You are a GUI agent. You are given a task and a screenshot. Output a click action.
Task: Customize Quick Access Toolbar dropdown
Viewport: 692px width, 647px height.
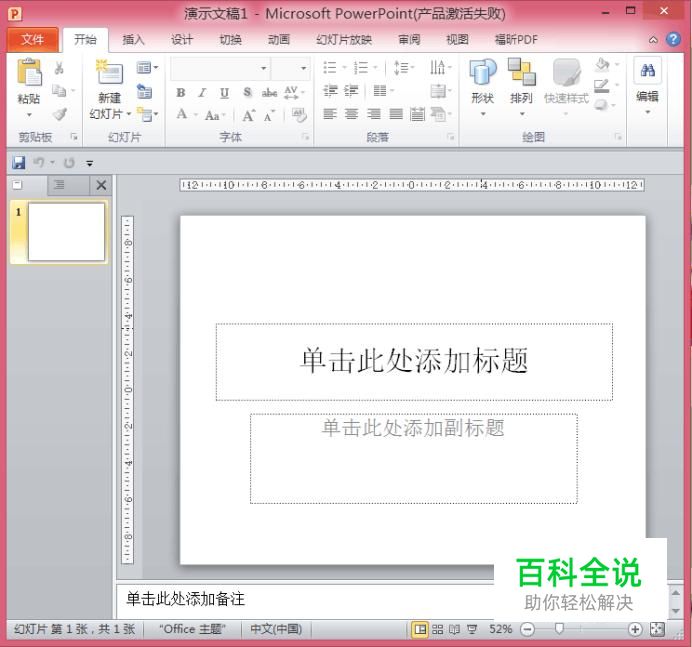pyautogui.click(x=90, y=164)
